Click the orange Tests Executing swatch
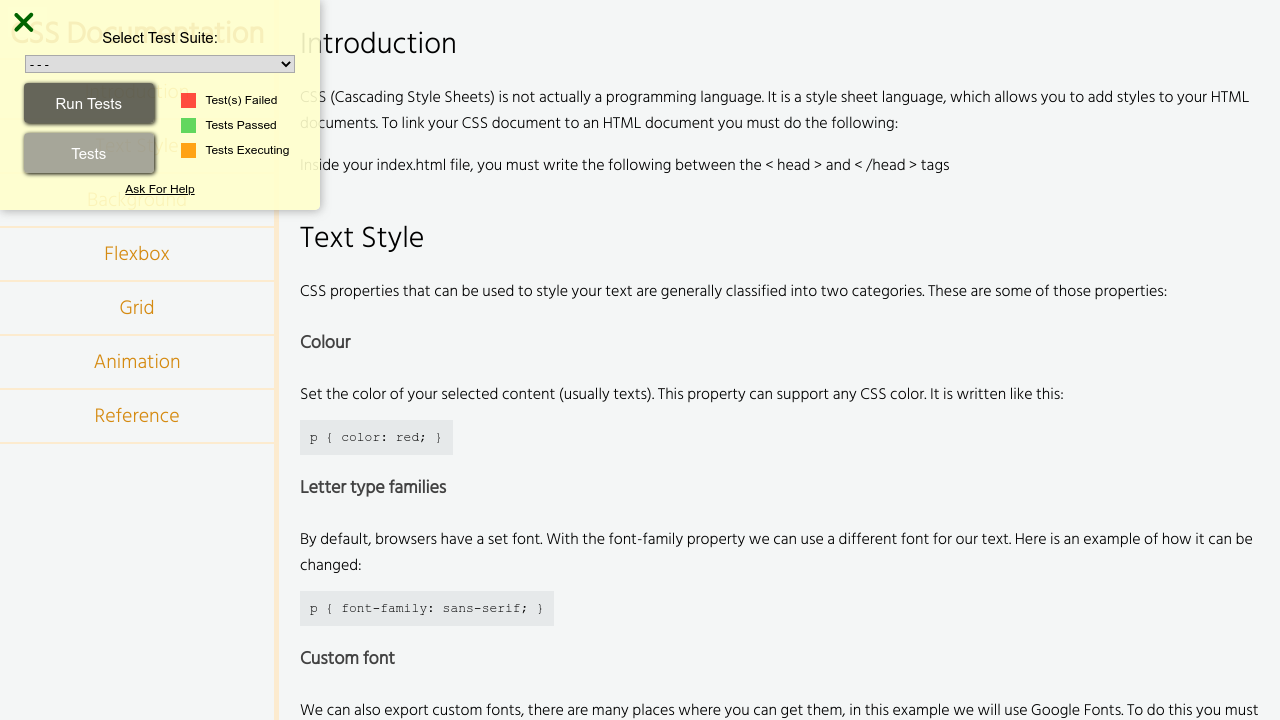 click(188, 150)
